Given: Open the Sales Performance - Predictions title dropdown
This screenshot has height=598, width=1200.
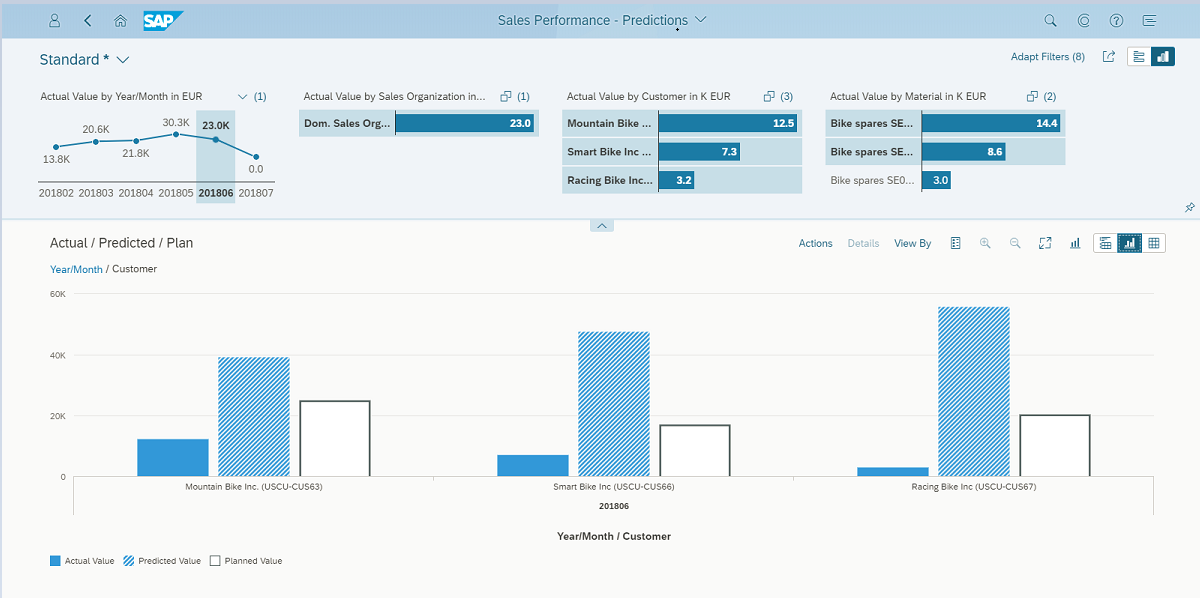Looking at the screenshot, I should [x=701, y=19].
